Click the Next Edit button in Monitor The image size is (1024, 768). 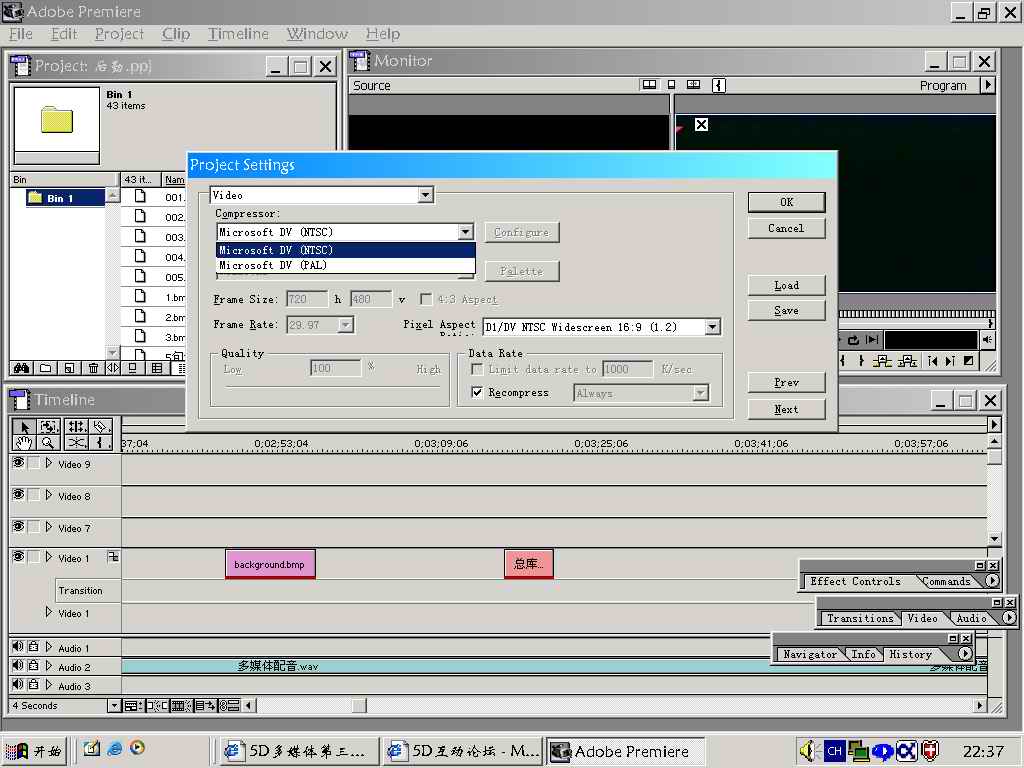(950, 360)
